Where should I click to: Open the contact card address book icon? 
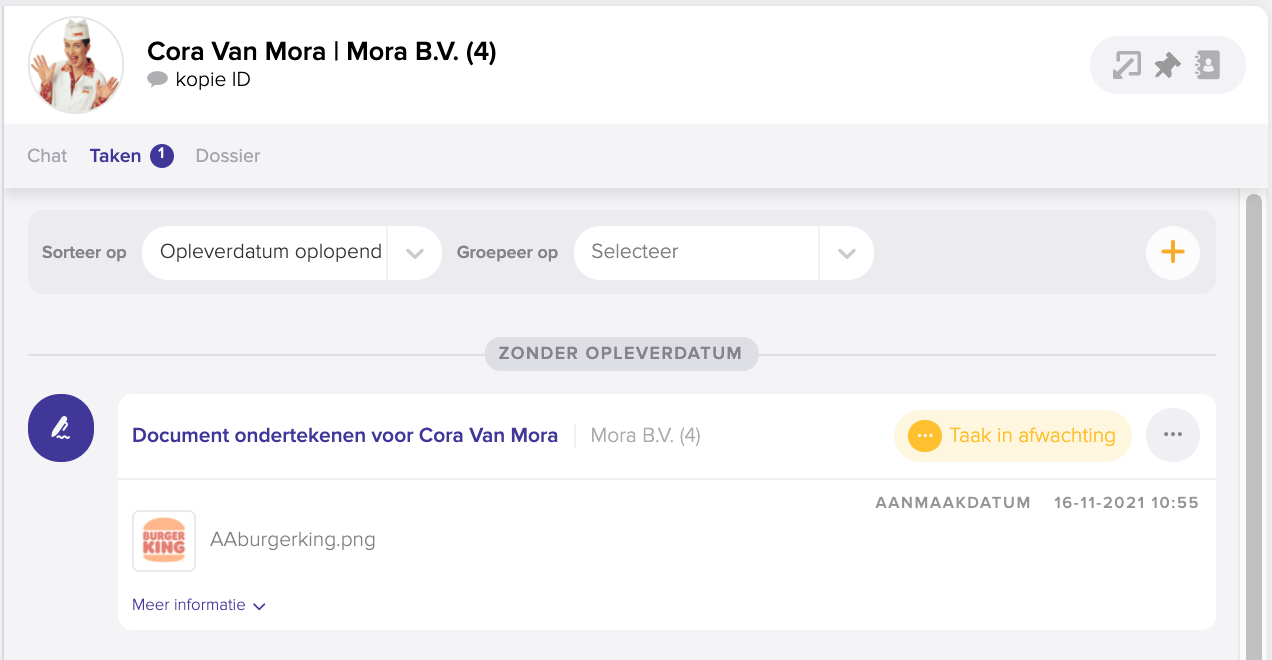pyautogui.click(x=1208, y=66)
